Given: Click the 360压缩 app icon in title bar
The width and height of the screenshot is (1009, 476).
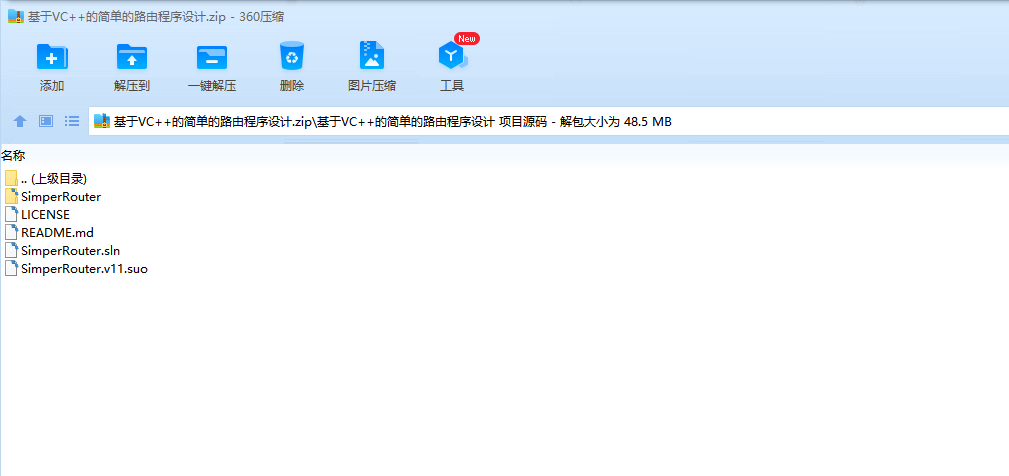Looking at the screenshot, I should 15,17.
